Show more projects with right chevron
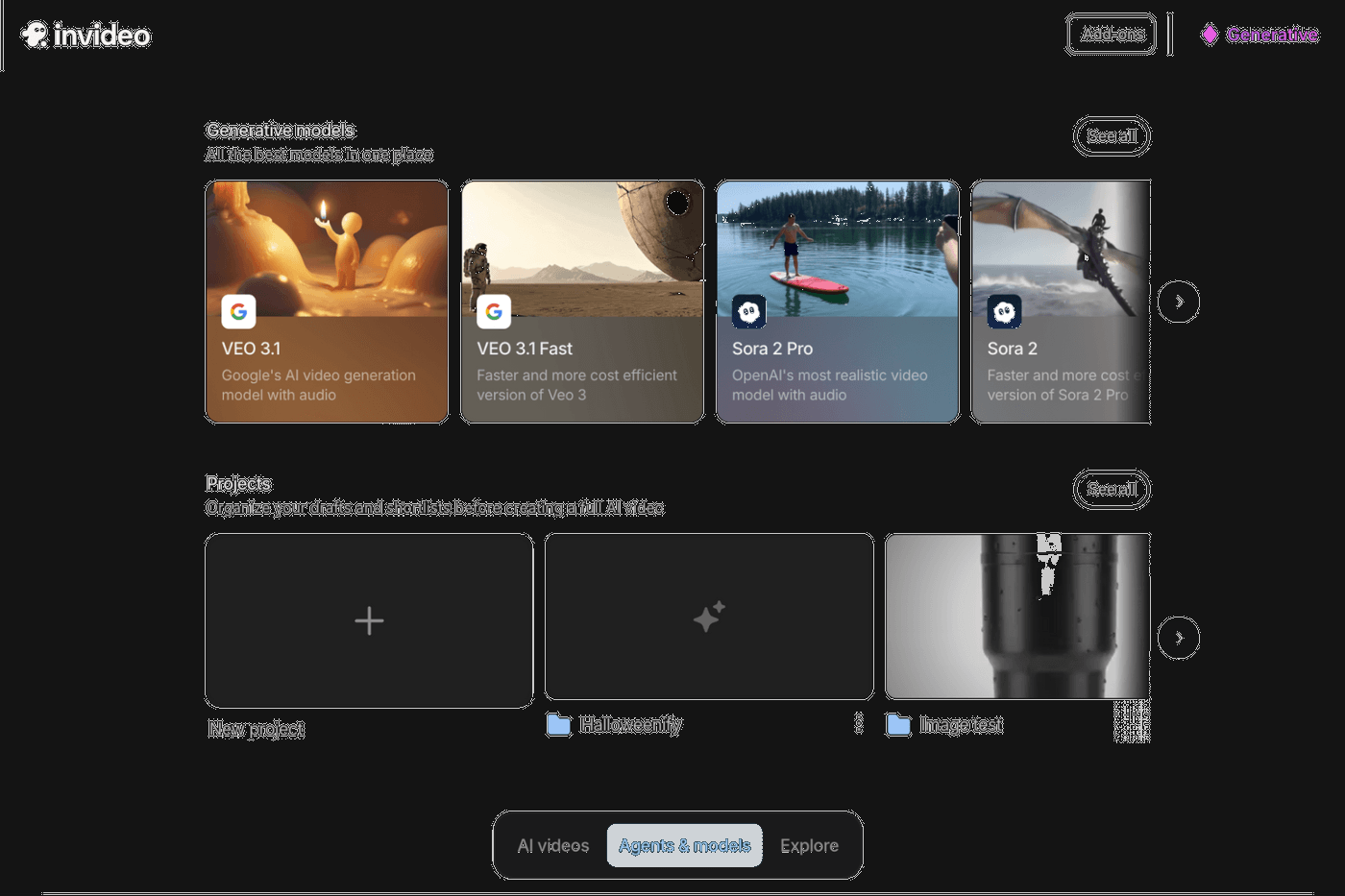This screenshot has width=1345, height=896. (1179, 638)
